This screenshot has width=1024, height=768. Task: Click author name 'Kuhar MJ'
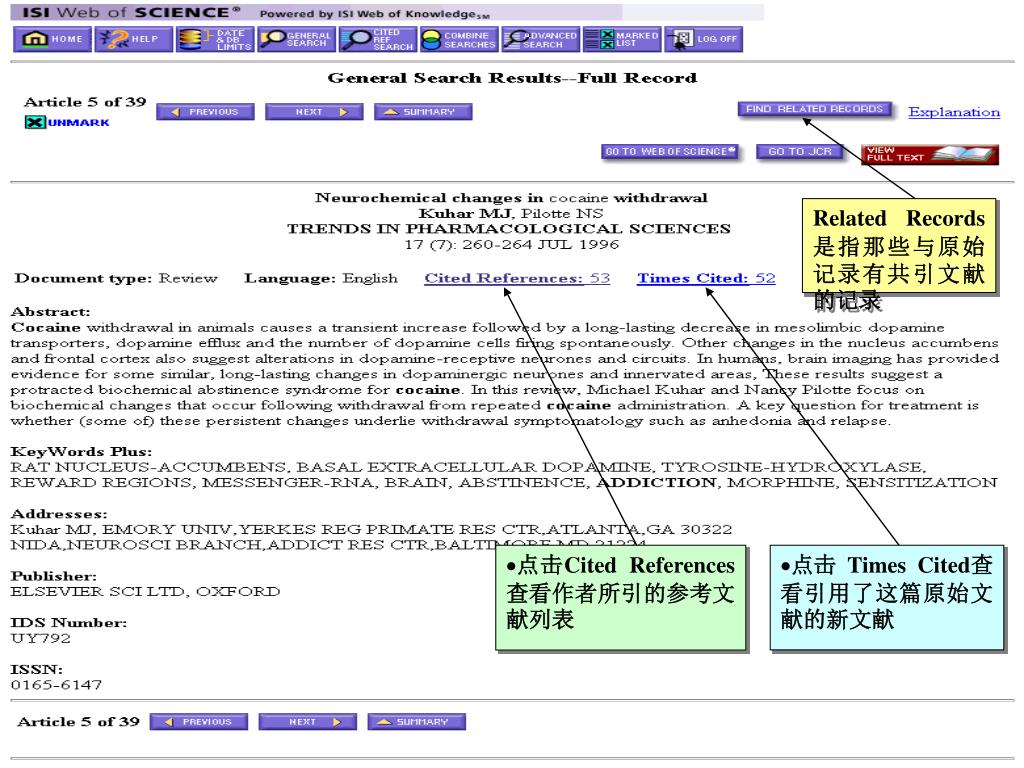point(466,213)
